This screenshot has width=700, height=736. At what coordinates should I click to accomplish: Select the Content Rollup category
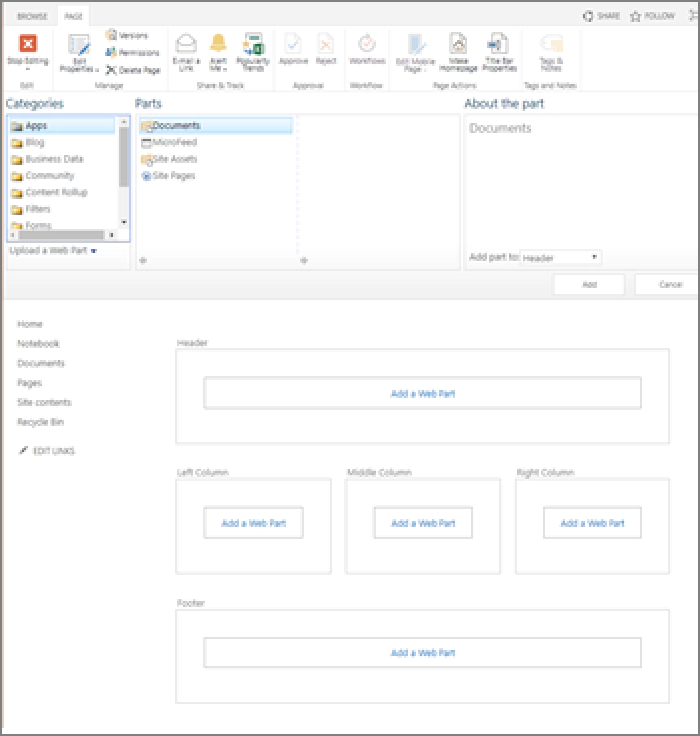click(x=49, y=192)
